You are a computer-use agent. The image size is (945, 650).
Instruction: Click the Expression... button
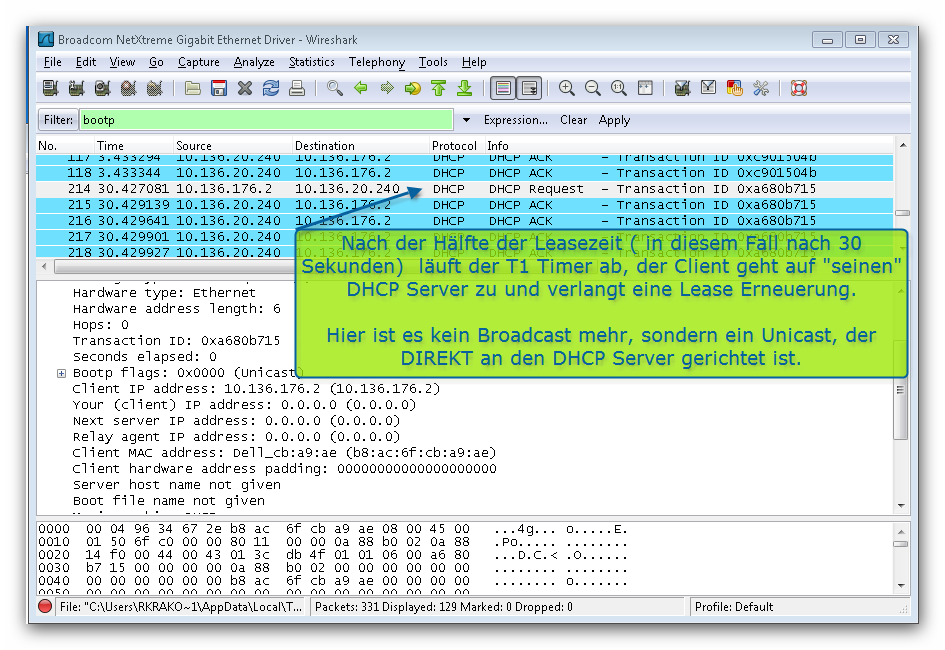click(515, 120)
